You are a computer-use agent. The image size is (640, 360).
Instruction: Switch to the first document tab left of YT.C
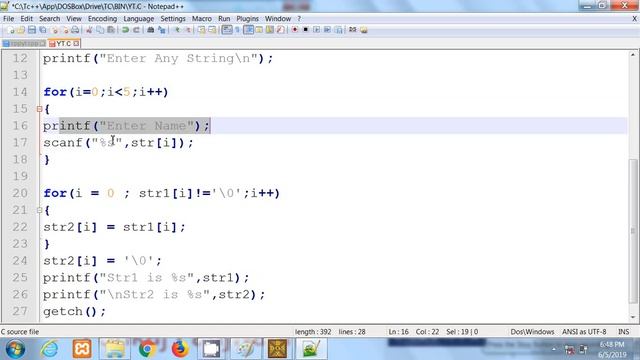click(24, 43)
